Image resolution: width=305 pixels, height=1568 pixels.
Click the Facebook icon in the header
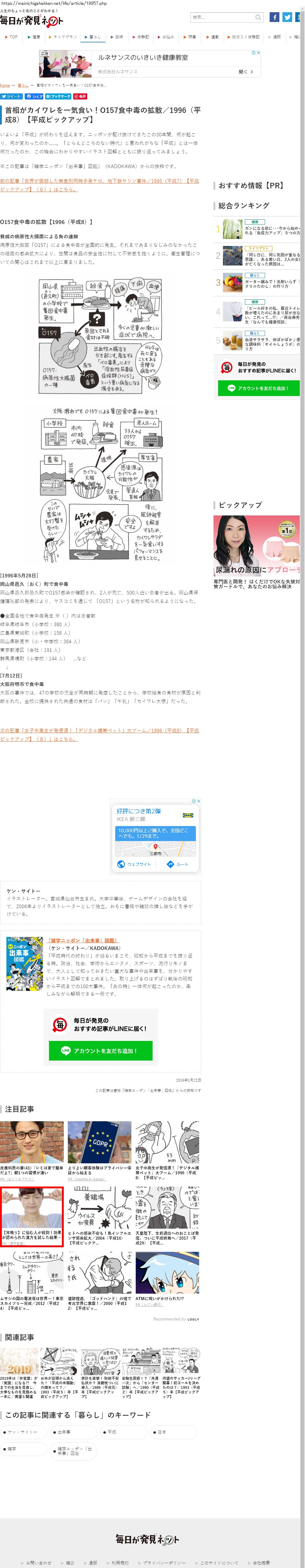(x=274, y=18)
